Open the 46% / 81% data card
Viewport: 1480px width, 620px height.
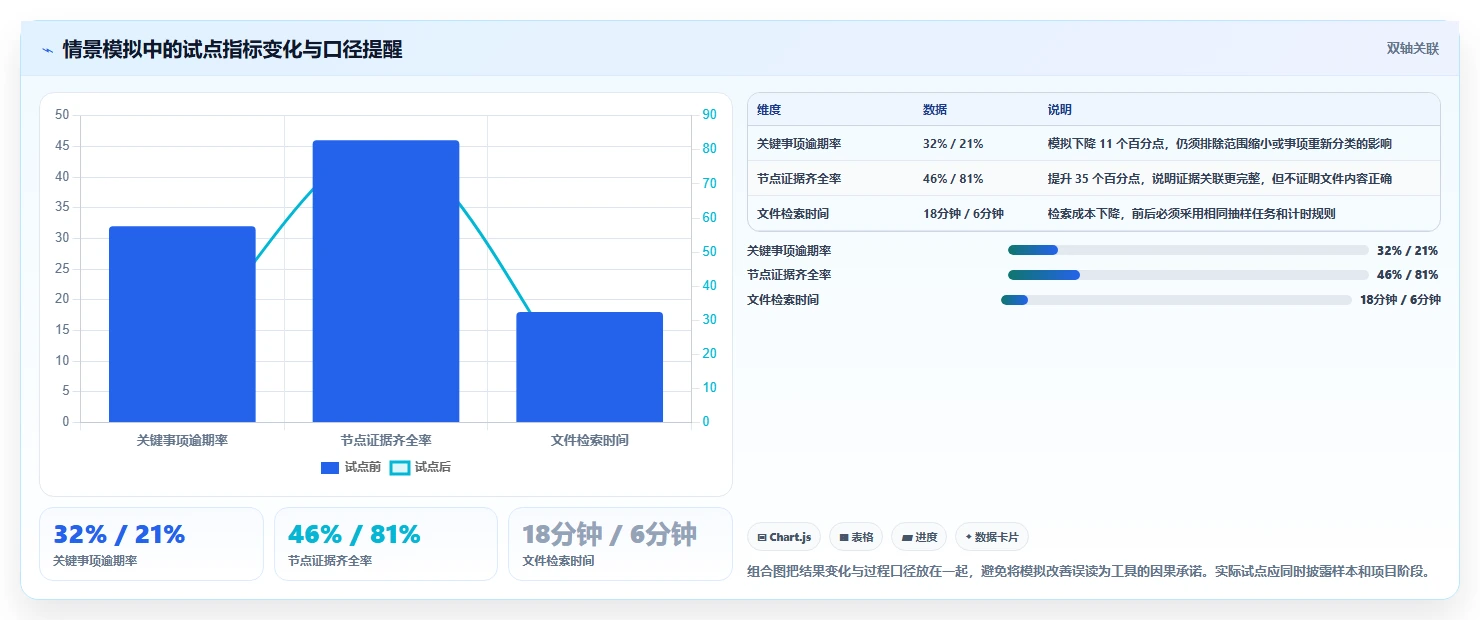(386, 544)
